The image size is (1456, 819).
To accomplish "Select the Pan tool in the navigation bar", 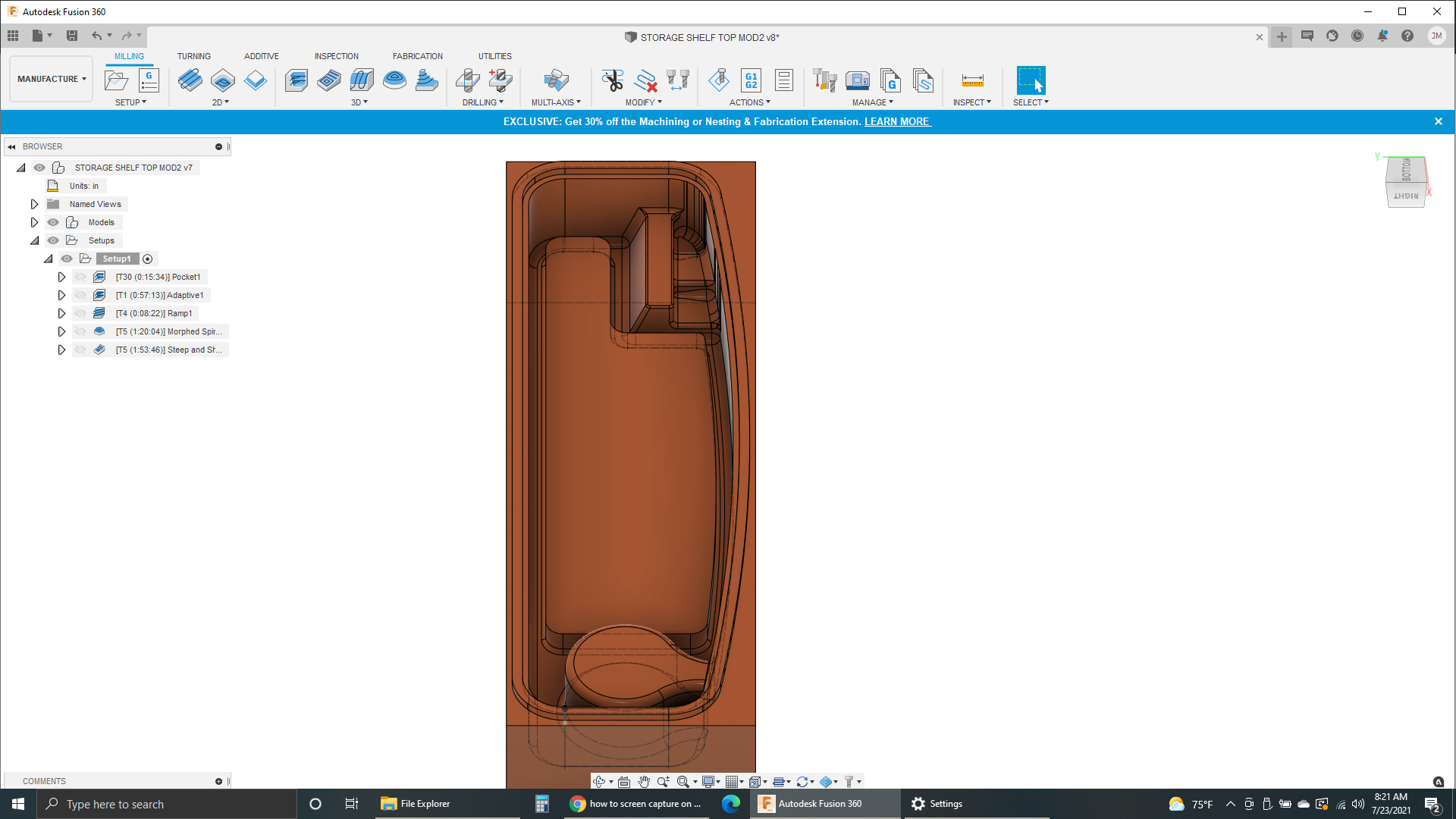I will click(644, 781).
